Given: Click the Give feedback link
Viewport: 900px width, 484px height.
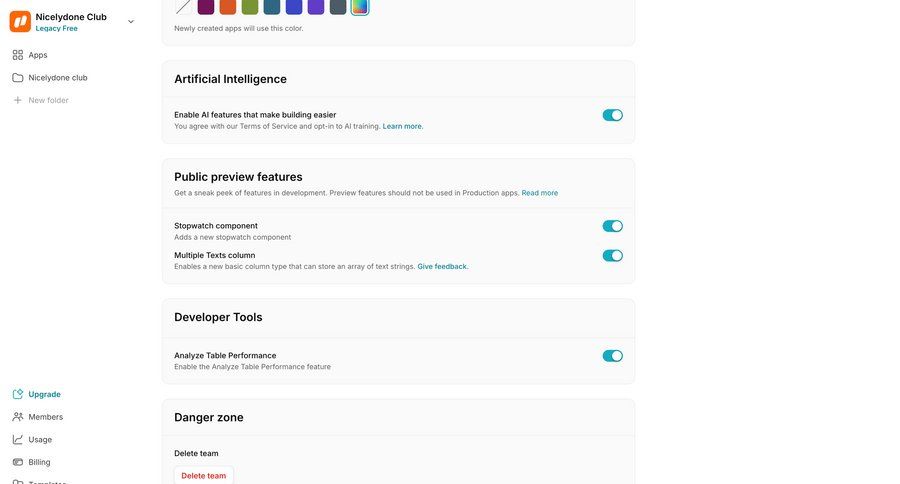Looking at the screenshot, I should click(442, 267).
